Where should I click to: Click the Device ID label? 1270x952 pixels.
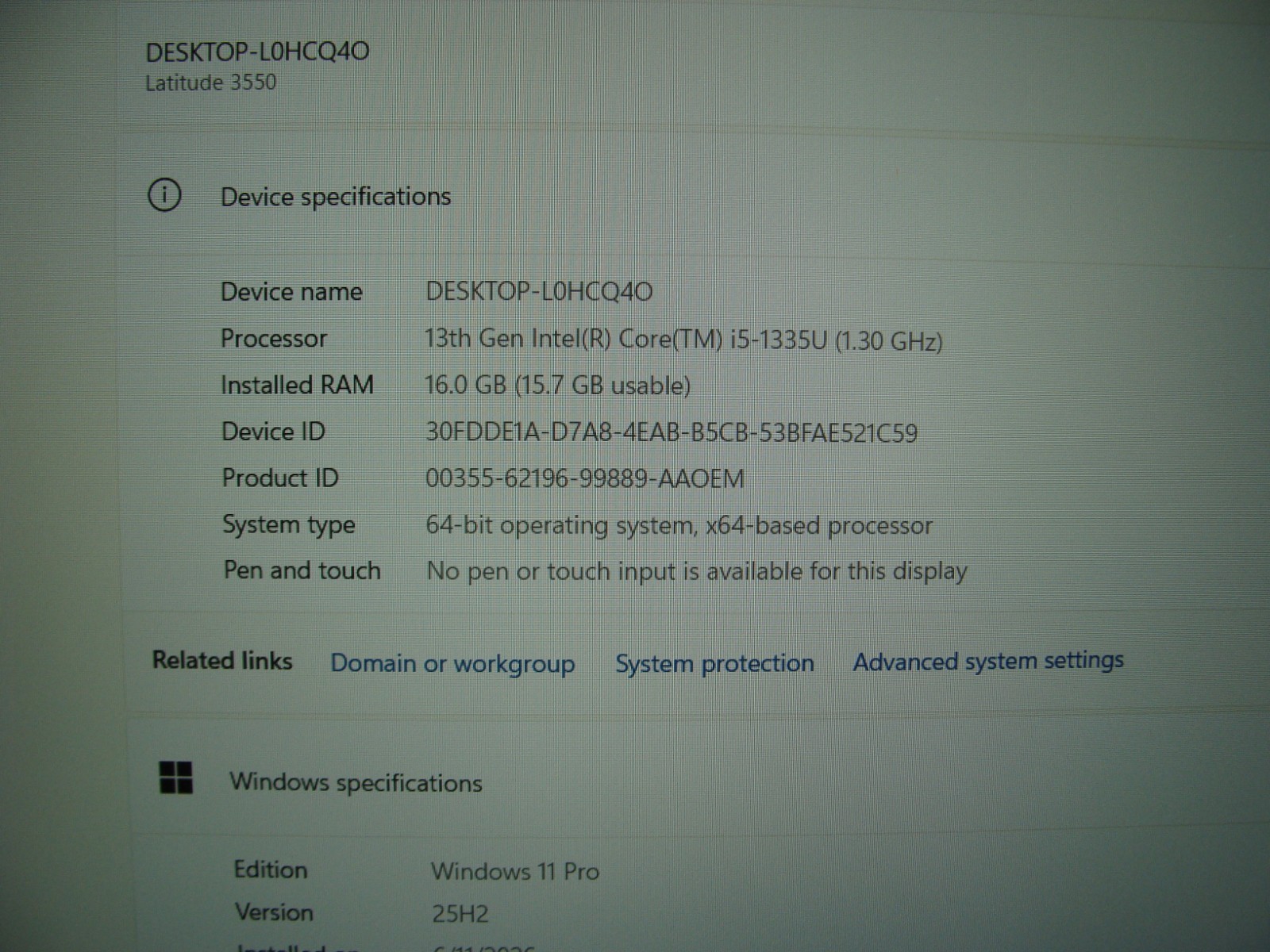tap(273, 432)
